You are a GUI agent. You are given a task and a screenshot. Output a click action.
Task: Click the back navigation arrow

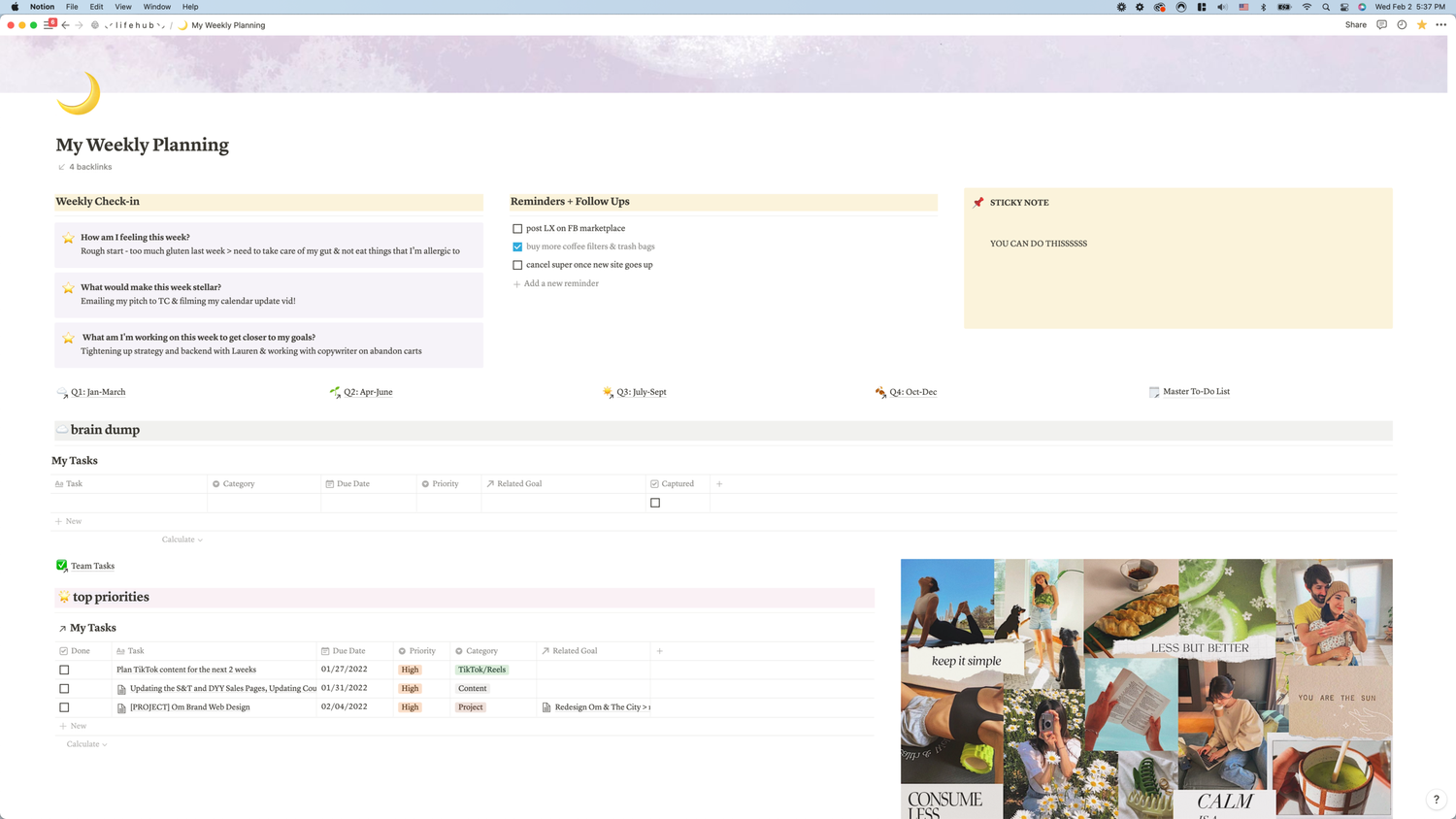point(65,24)
